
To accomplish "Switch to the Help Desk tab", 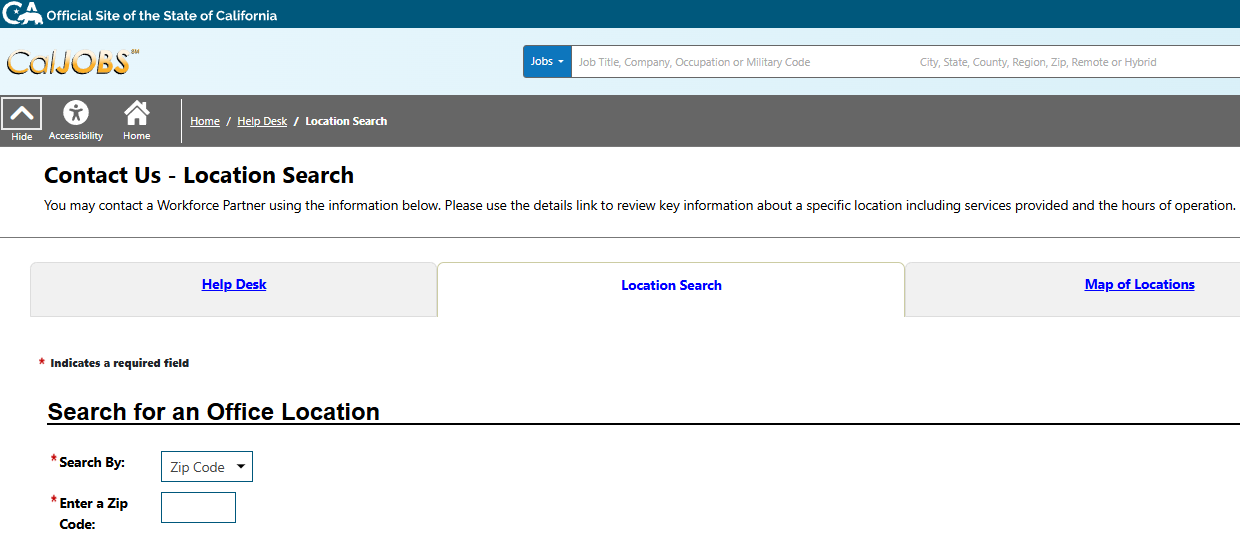I will coord(234,285).
